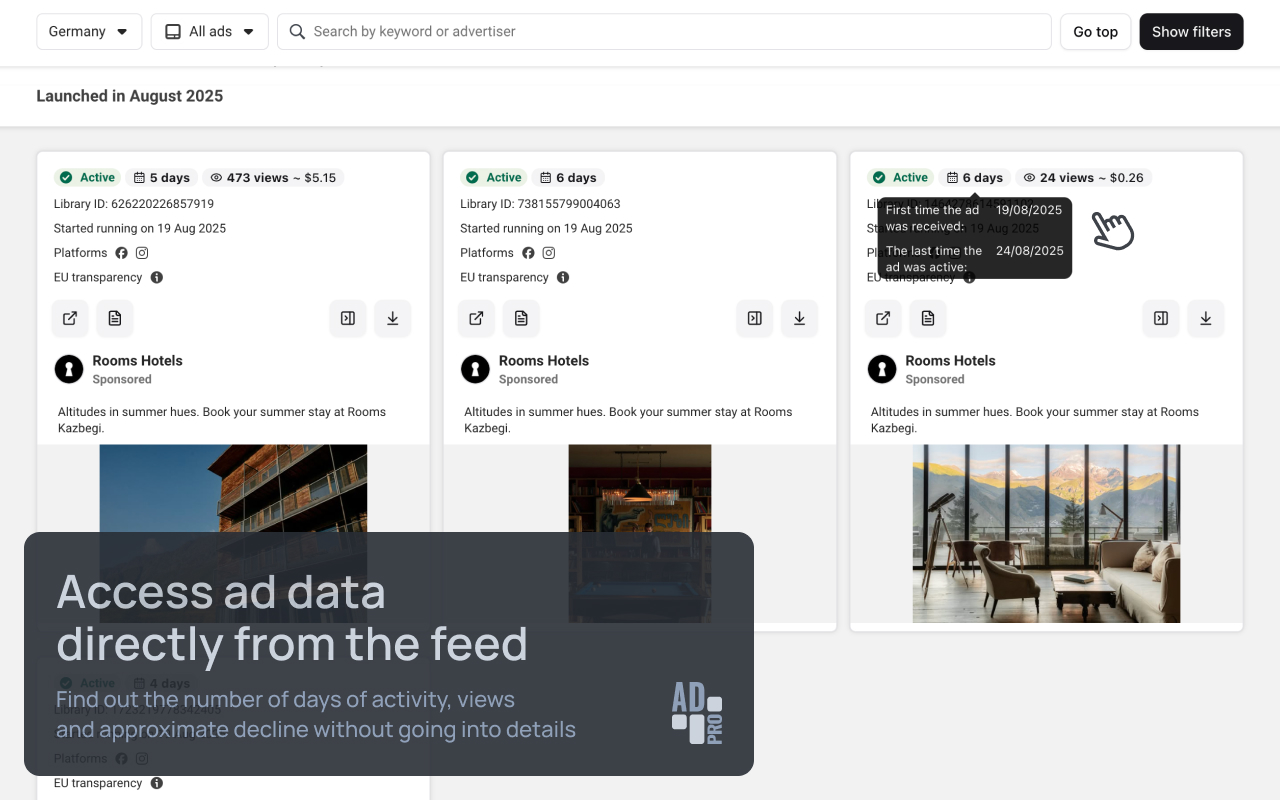Screen dimensions: 1280x800
Task: Click Rooms Hotels advertiser name on second ad
Action: tap(544, 361)
